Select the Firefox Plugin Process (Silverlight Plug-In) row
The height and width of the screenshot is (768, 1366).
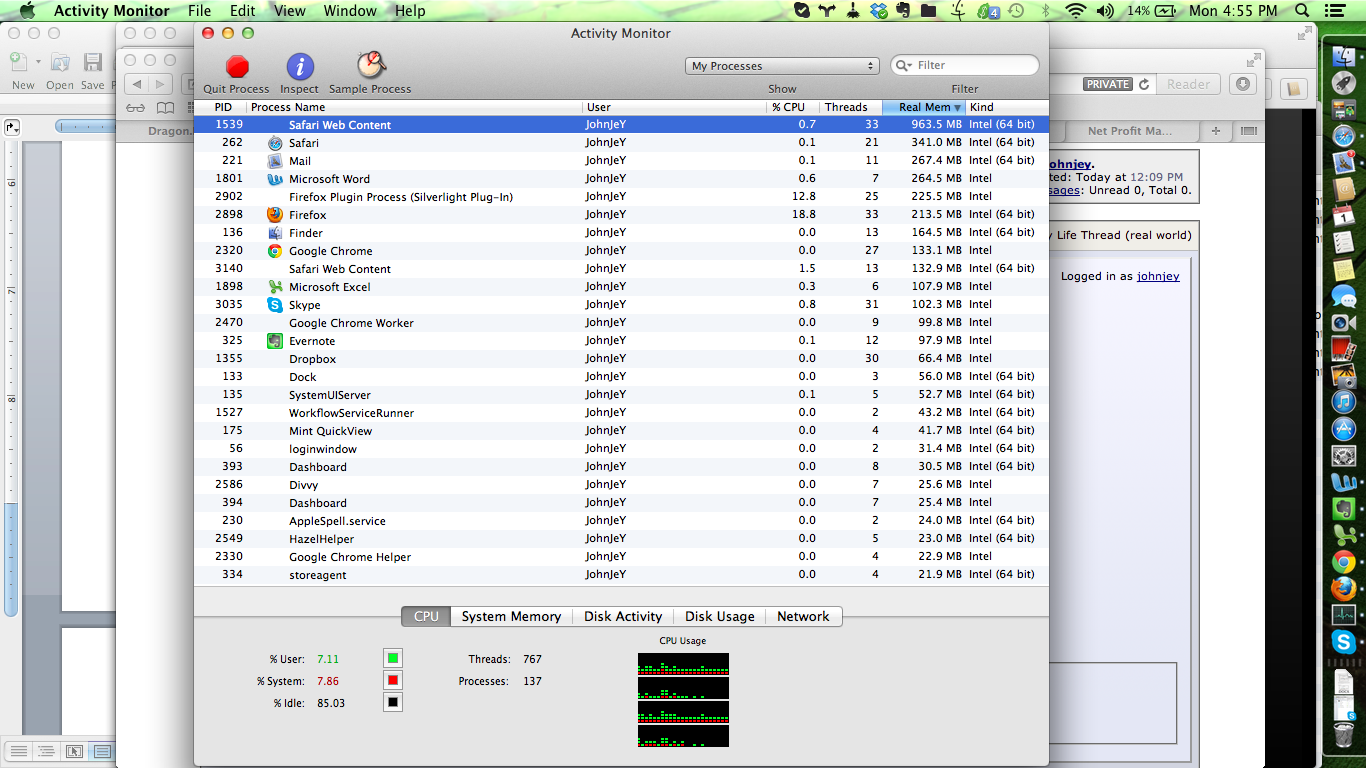click(621, 197)
